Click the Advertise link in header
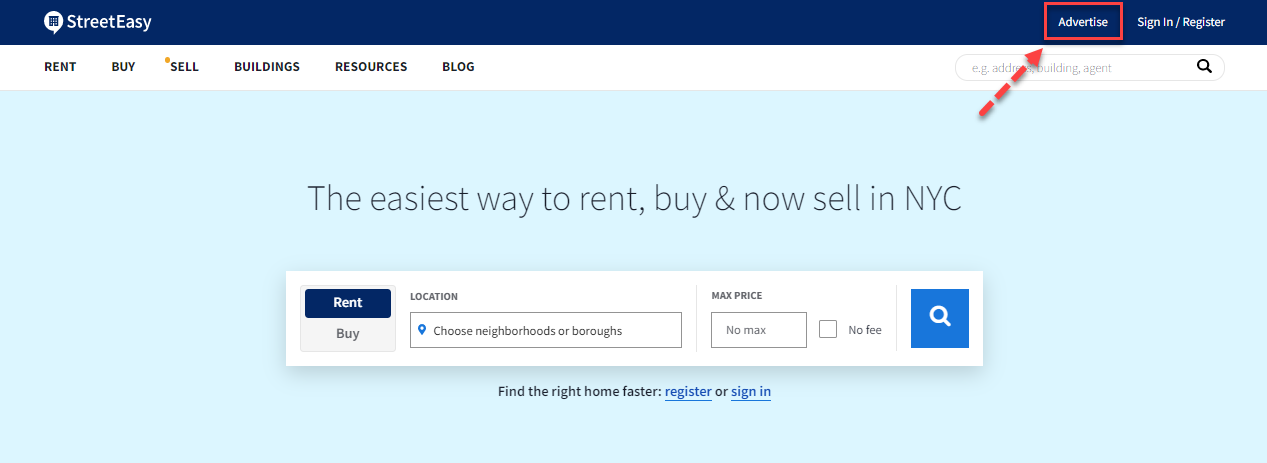 pos(1083,22)
